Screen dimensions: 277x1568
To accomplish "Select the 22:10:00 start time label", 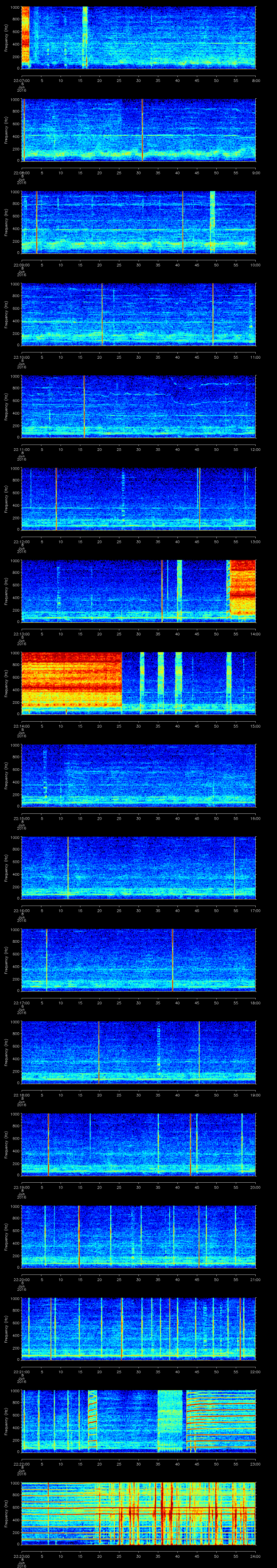I will 21,357.
